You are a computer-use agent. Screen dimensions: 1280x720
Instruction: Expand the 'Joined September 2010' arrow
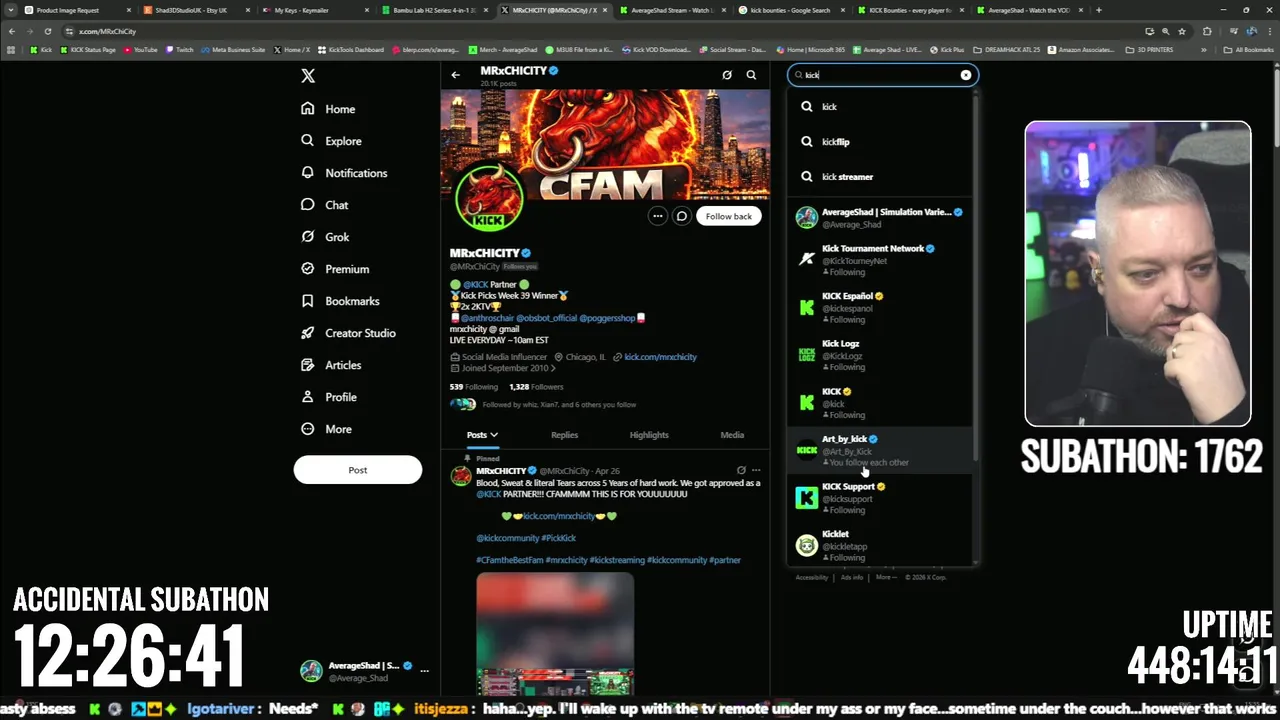[553, 368]
